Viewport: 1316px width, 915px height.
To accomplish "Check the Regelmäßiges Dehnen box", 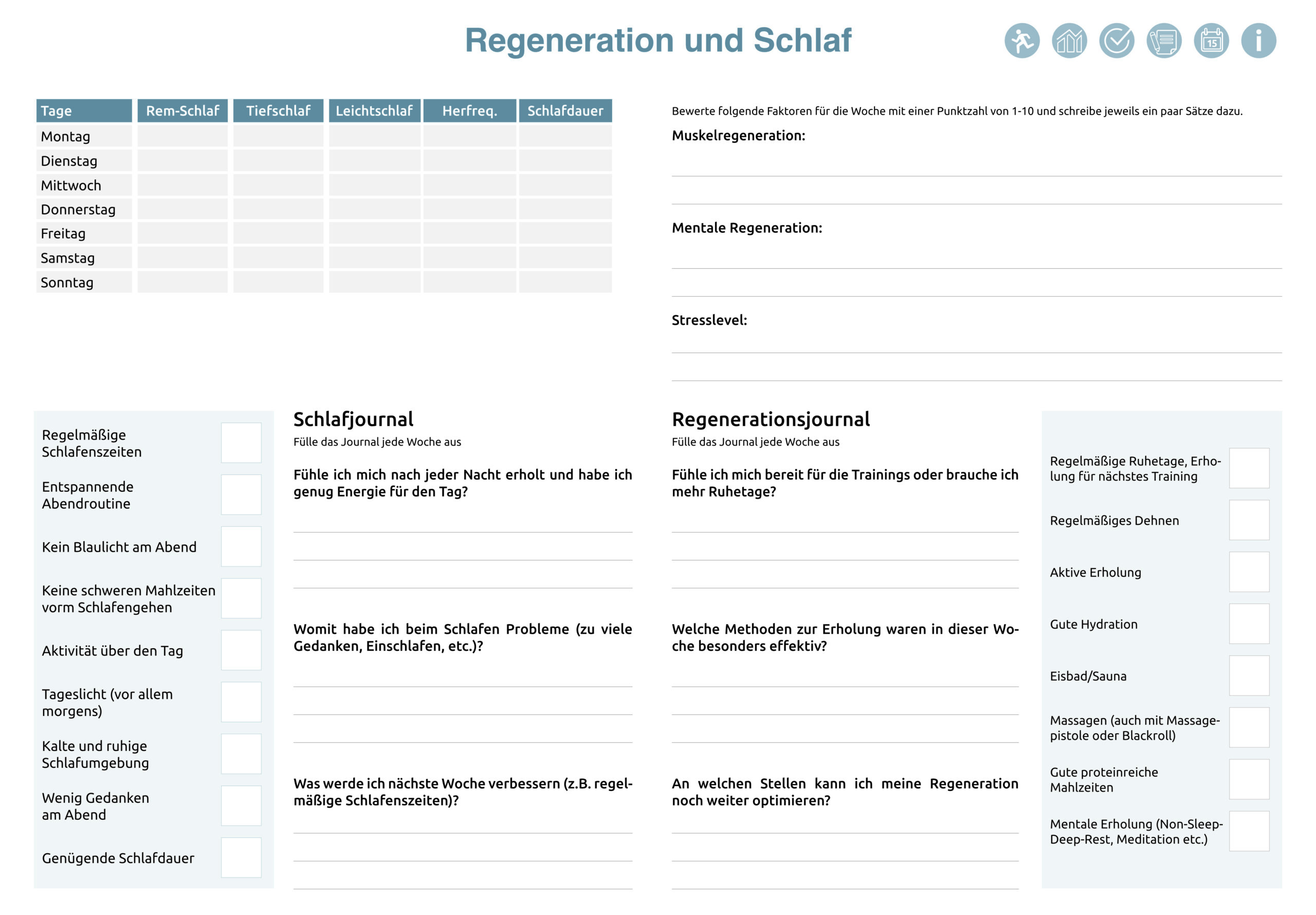I will 1249,520.
